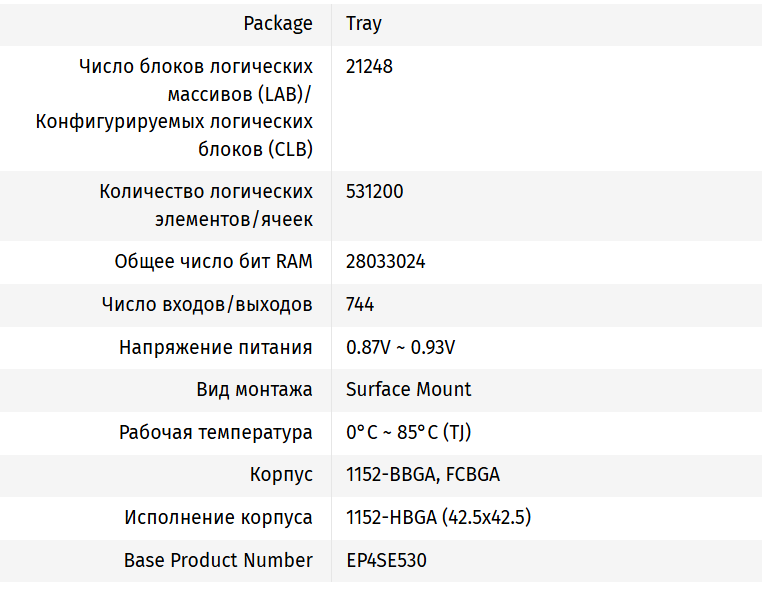
Task: Select the temperature value 0°C ~ 85°C (TJ)
Action: pos(408,433)
